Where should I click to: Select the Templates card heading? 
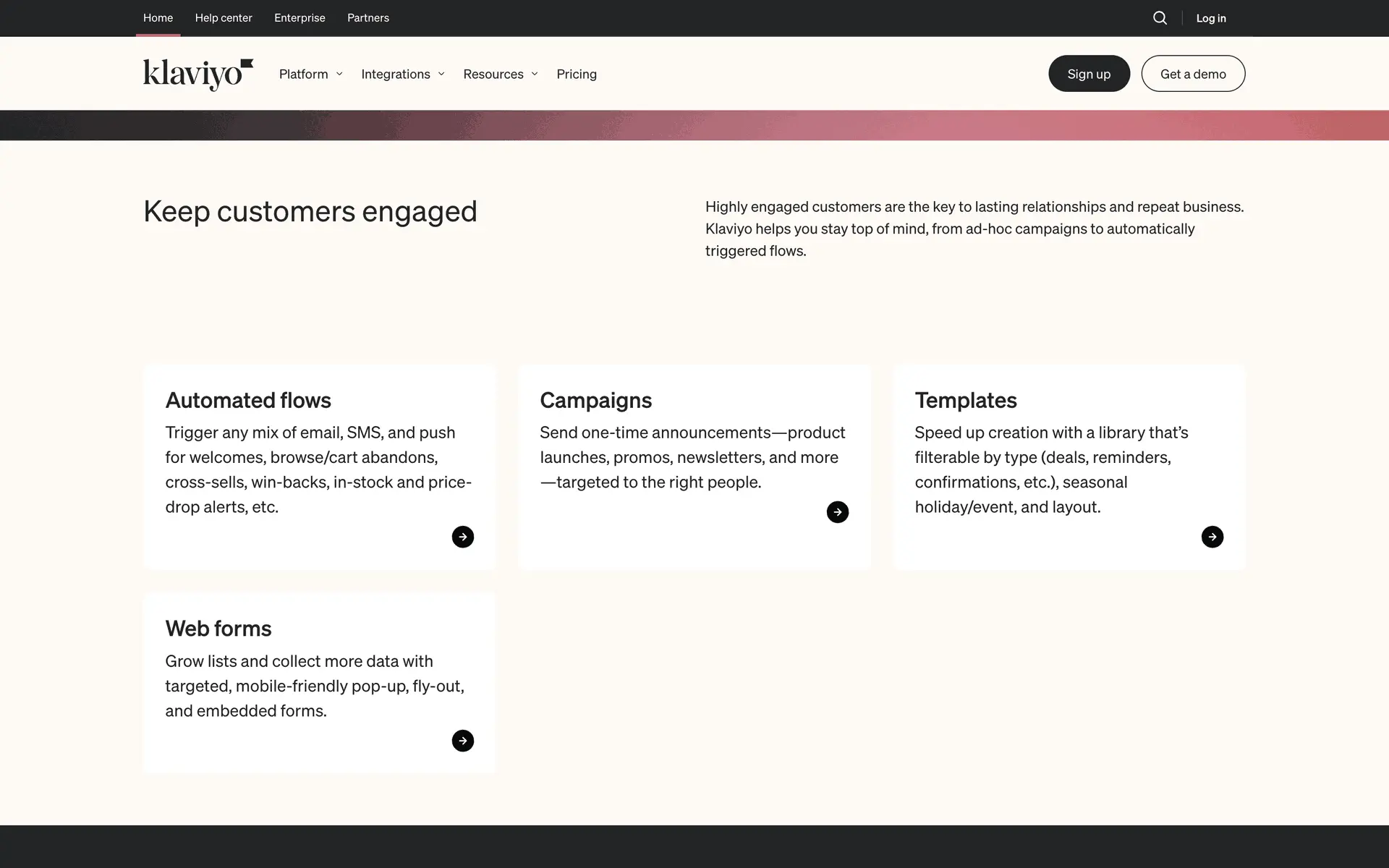click(x=966, y=400)
